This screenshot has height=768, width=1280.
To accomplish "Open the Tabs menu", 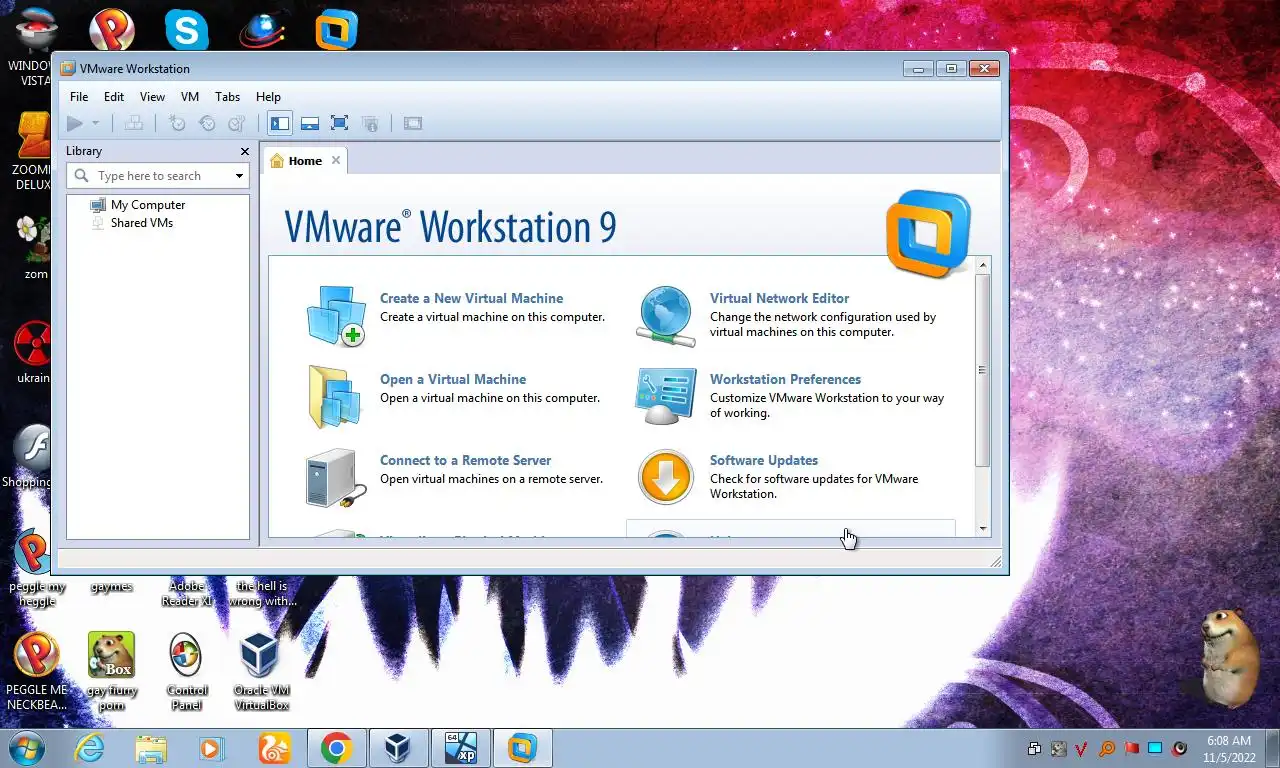I will pyautogui.click(x=228, y=97).
